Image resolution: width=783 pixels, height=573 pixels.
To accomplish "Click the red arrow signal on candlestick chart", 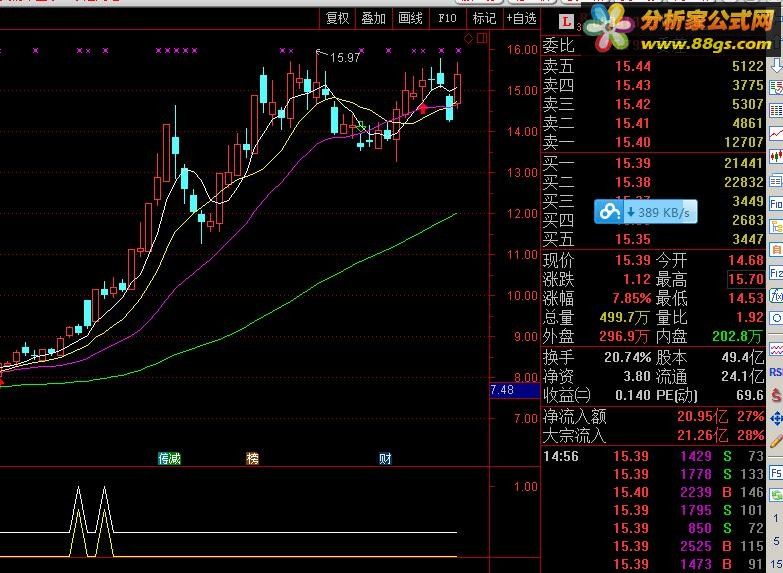I will point(423,108).
